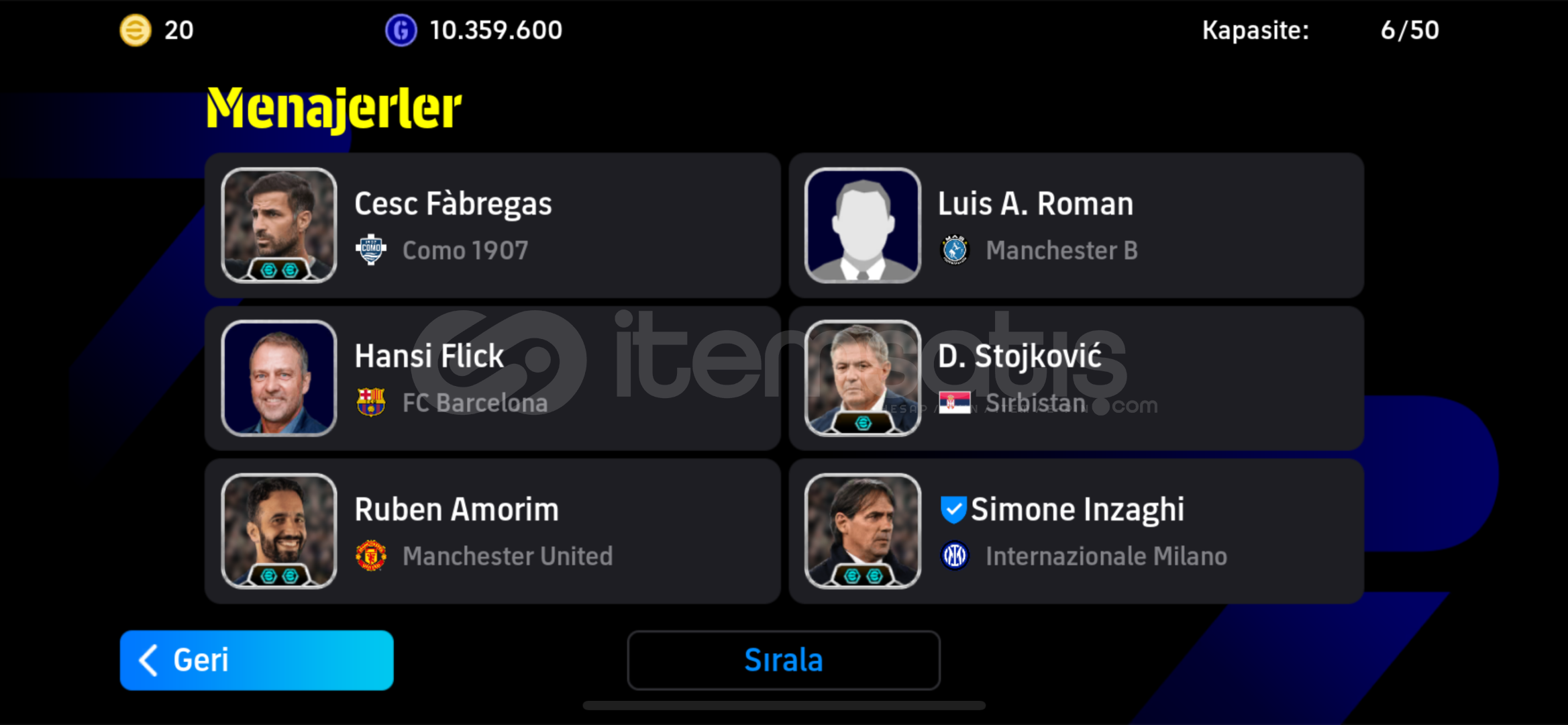Viewport: 1568px width, 725px height.
Task: Click the back chevron arrow in Geri
Action: pyautogui.click(x=148, y=660)
